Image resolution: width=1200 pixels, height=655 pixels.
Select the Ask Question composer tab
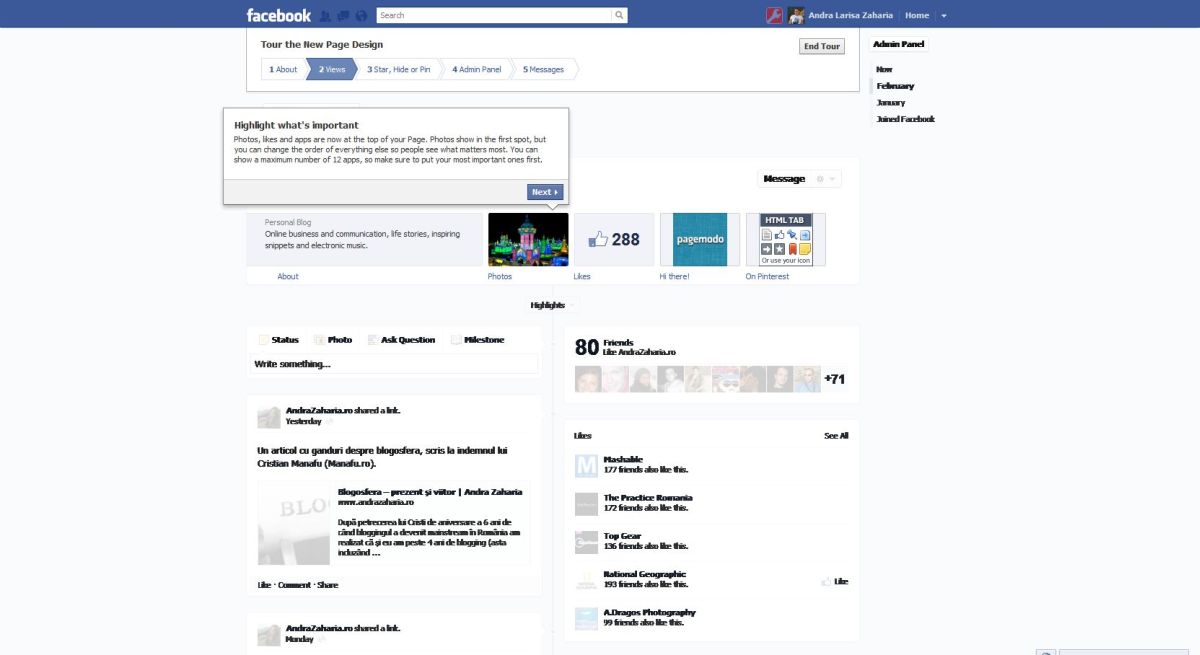402,340
